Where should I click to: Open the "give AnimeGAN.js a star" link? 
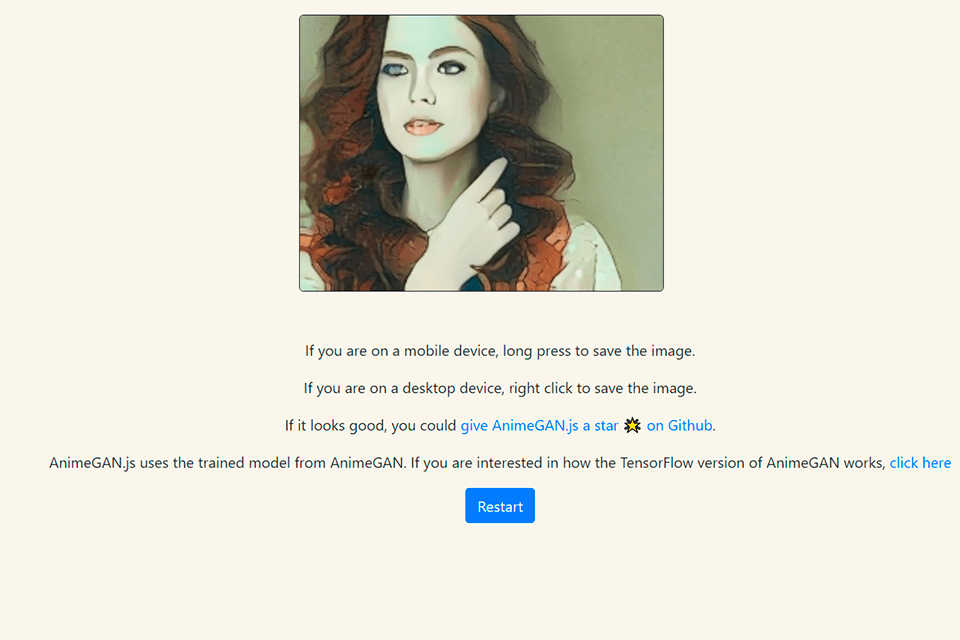[539, 426]
